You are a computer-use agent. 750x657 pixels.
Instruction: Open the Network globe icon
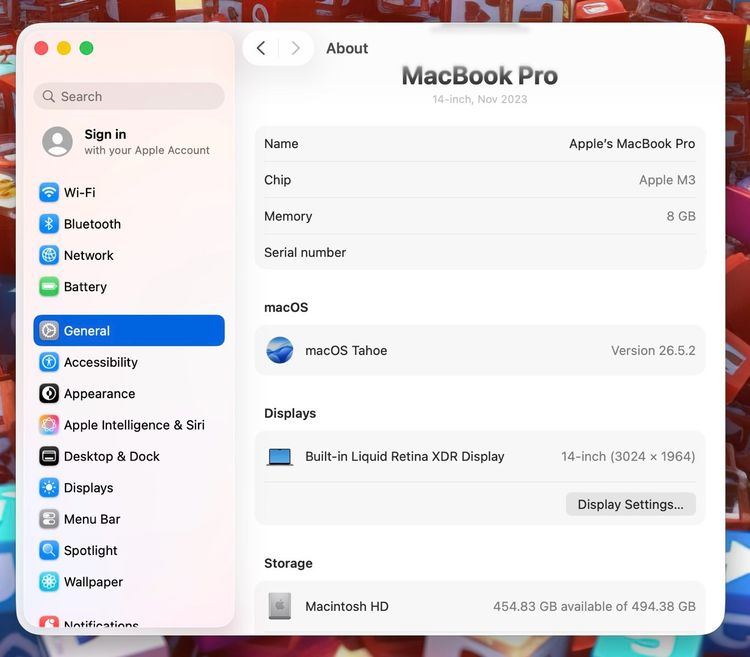point(49,255)
